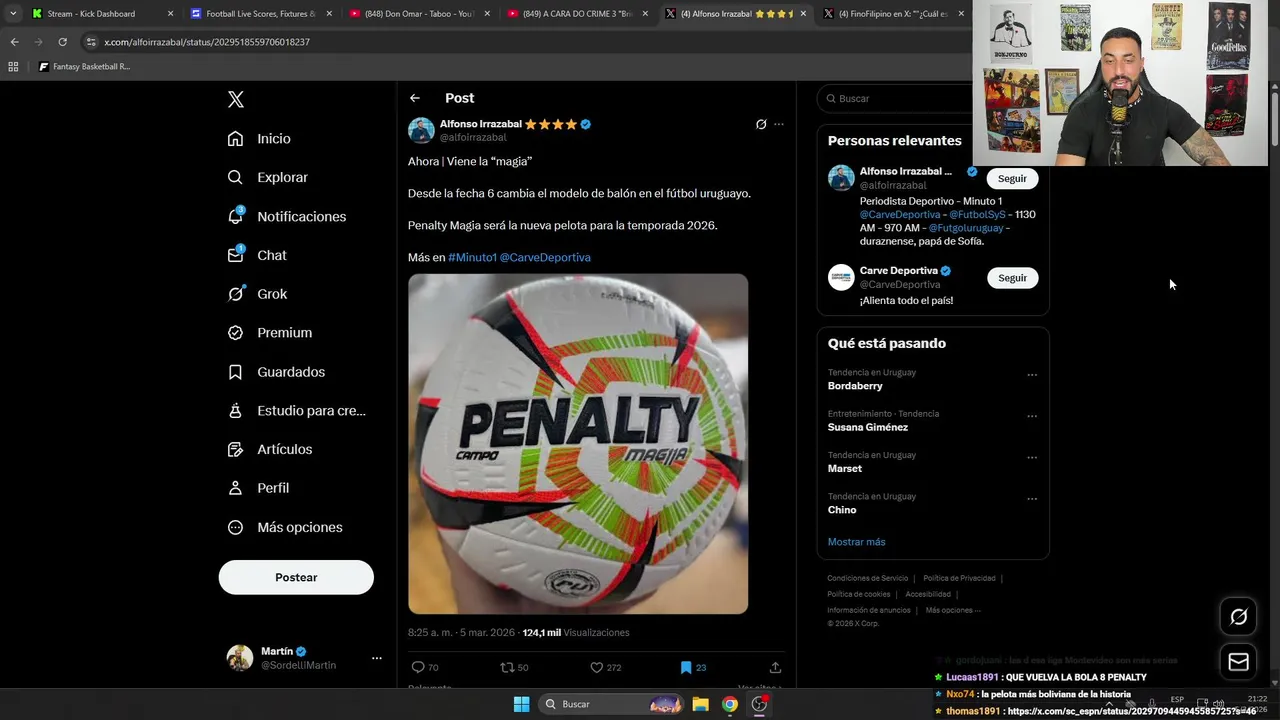Open the Bordaberry trend

[x=855, y=386]
